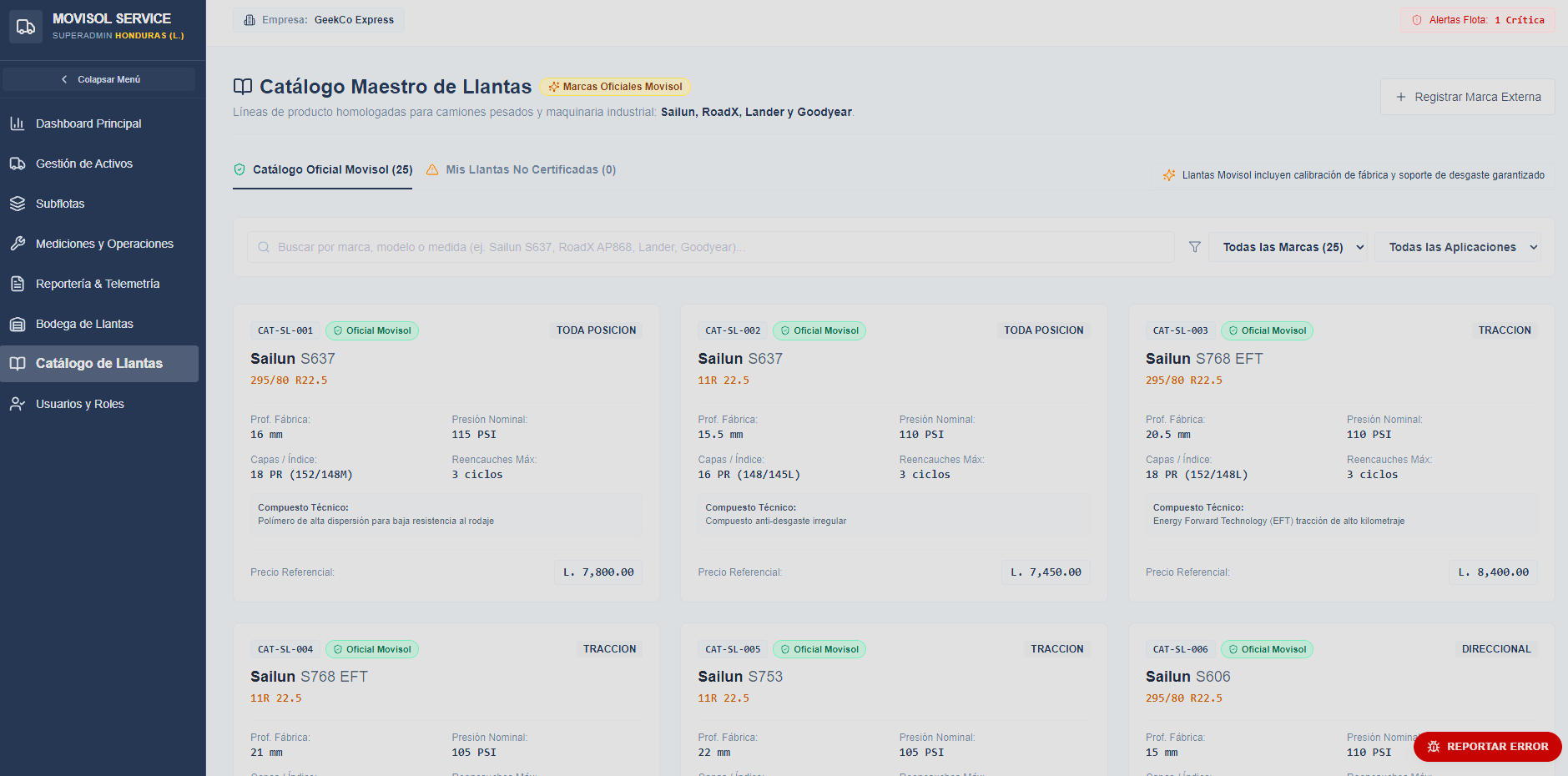Click the Mediciones y Operaciones wrench icon
Screen dimensions: 1568x776
click(18, 244)
